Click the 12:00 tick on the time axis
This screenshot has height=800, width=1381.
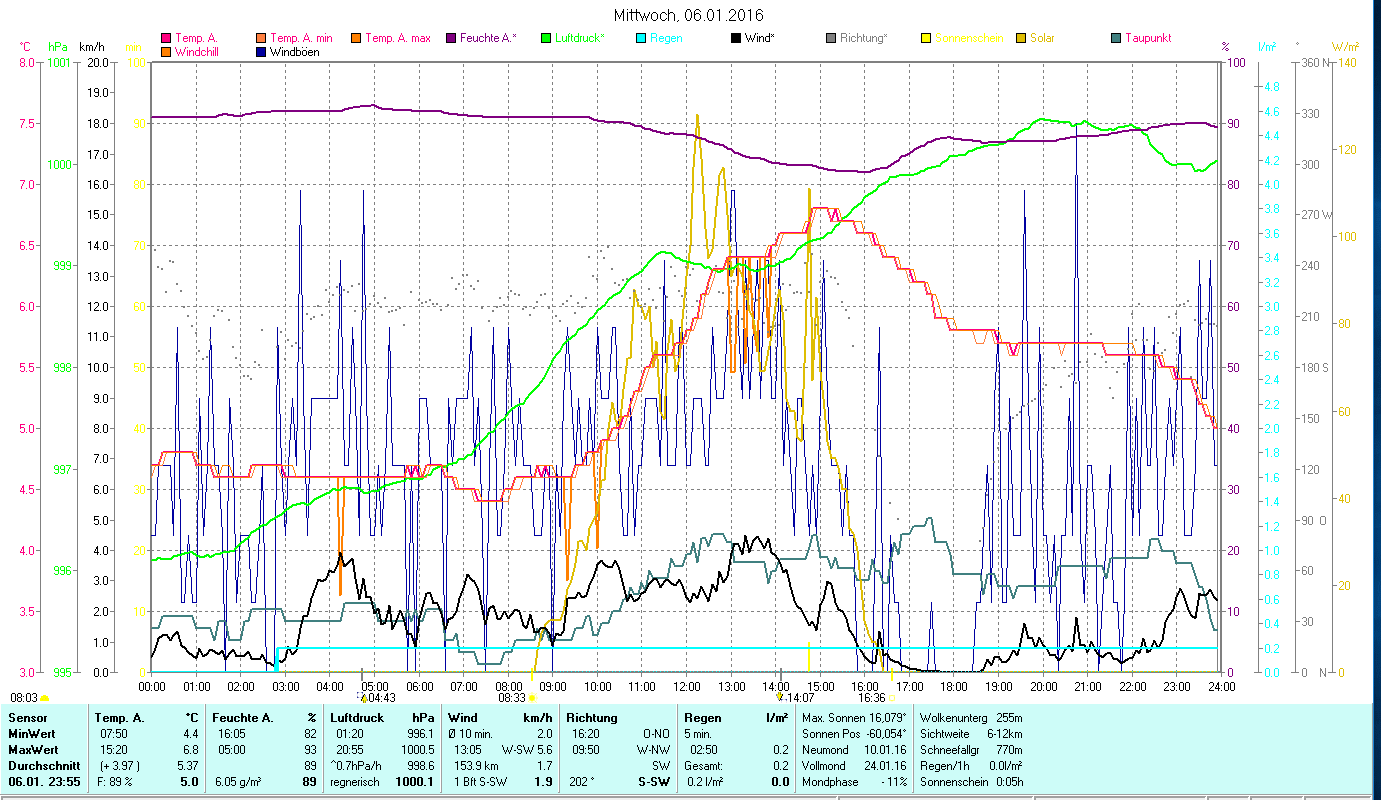pos(687,686)
